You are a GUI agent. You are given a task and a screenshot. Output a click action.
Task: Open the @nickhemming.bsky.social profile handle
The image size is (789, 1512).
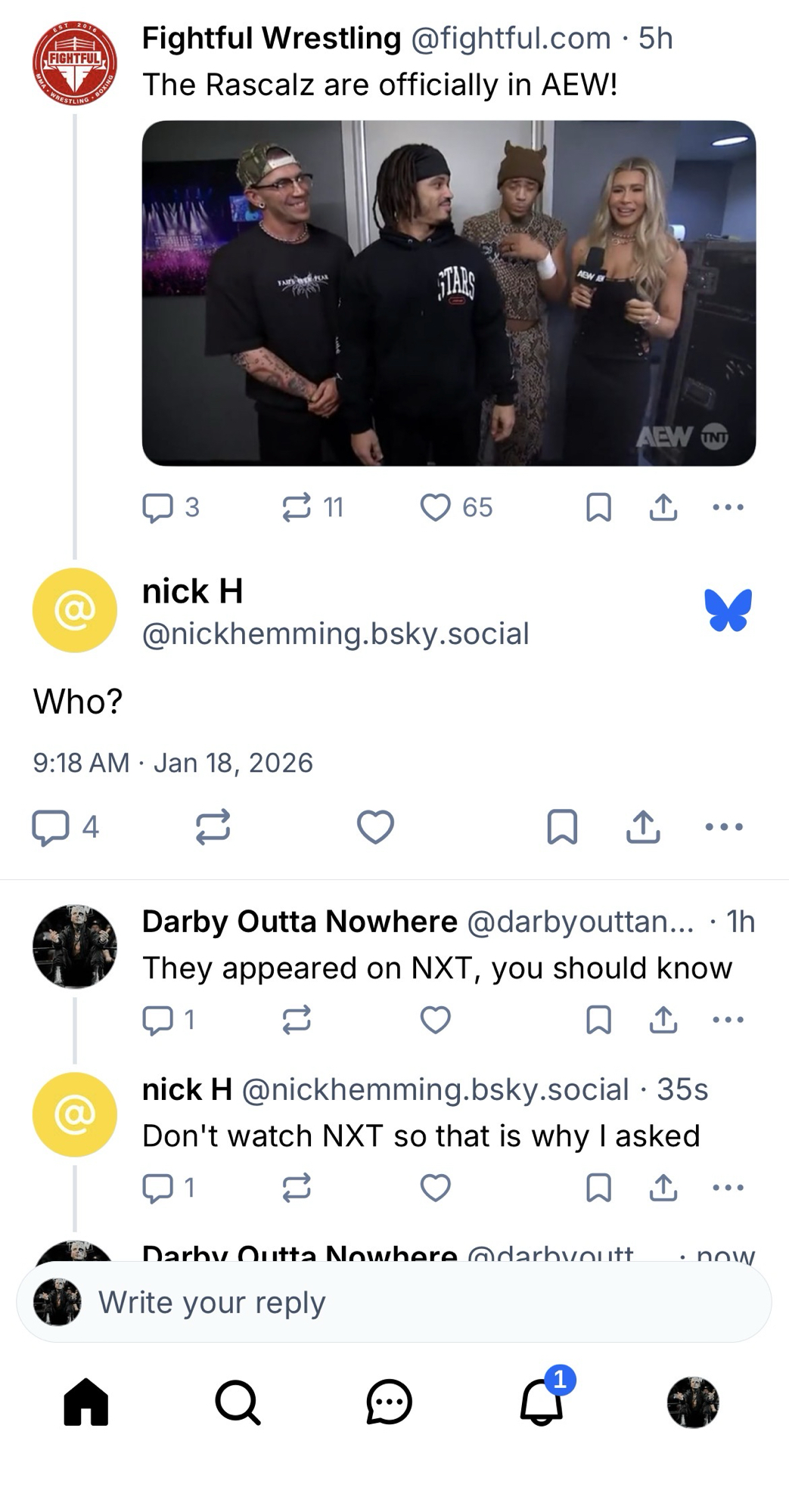[x=335, y=634]
